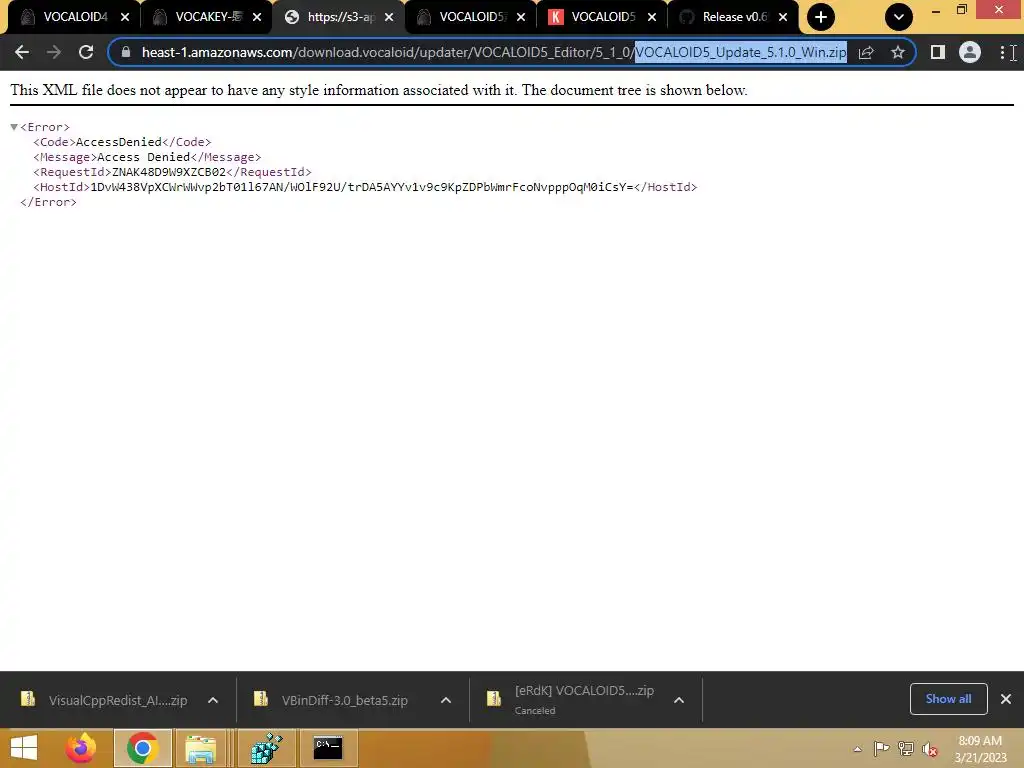Open the Chrome profile avatar

click(x=970, y=52)
